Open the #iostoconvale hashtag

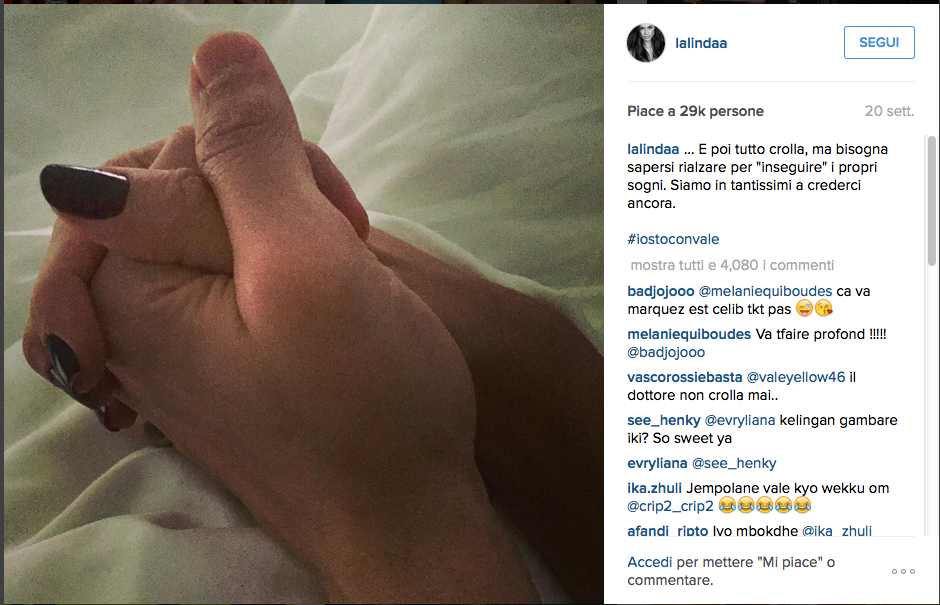[673, 239]
